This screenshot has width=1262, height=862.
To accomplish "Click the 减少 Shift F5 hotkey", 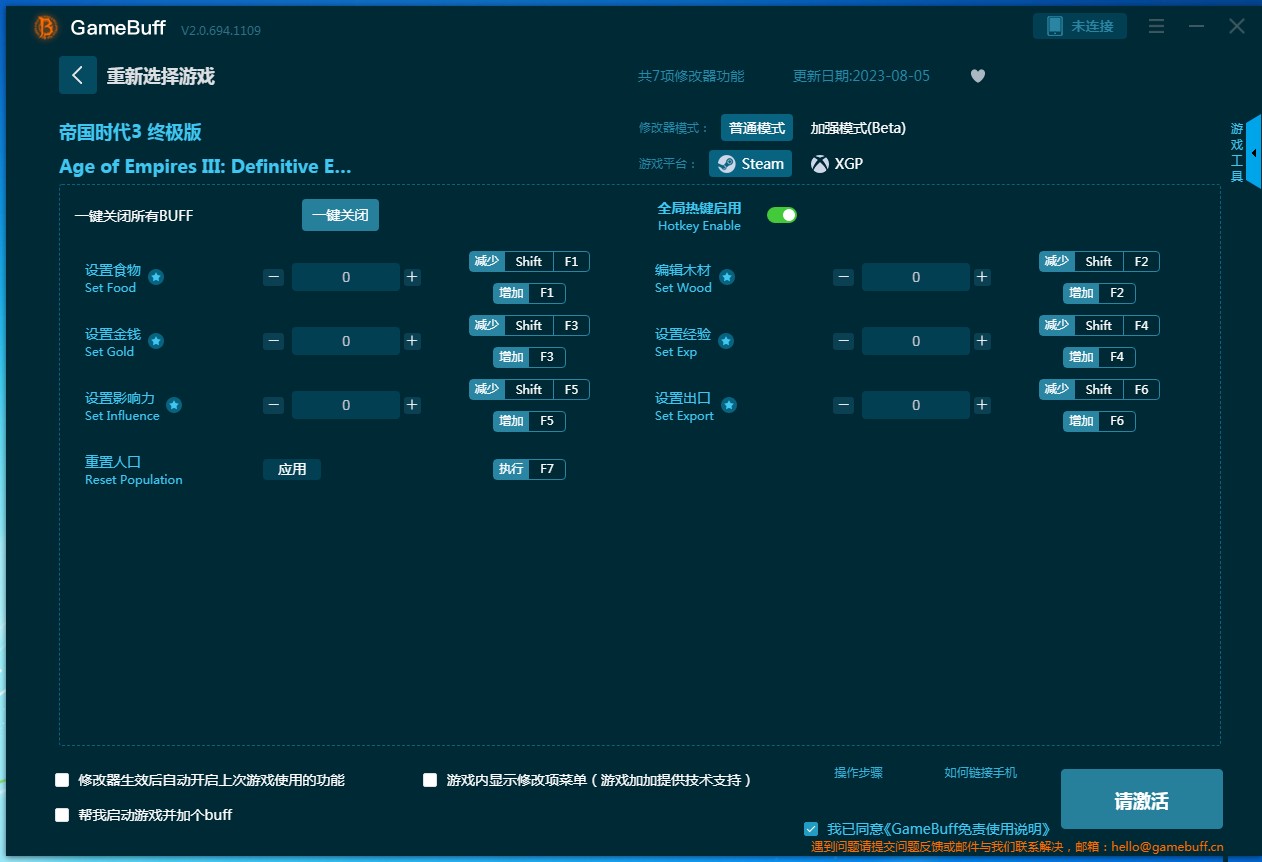I will (x=529, y=389).
